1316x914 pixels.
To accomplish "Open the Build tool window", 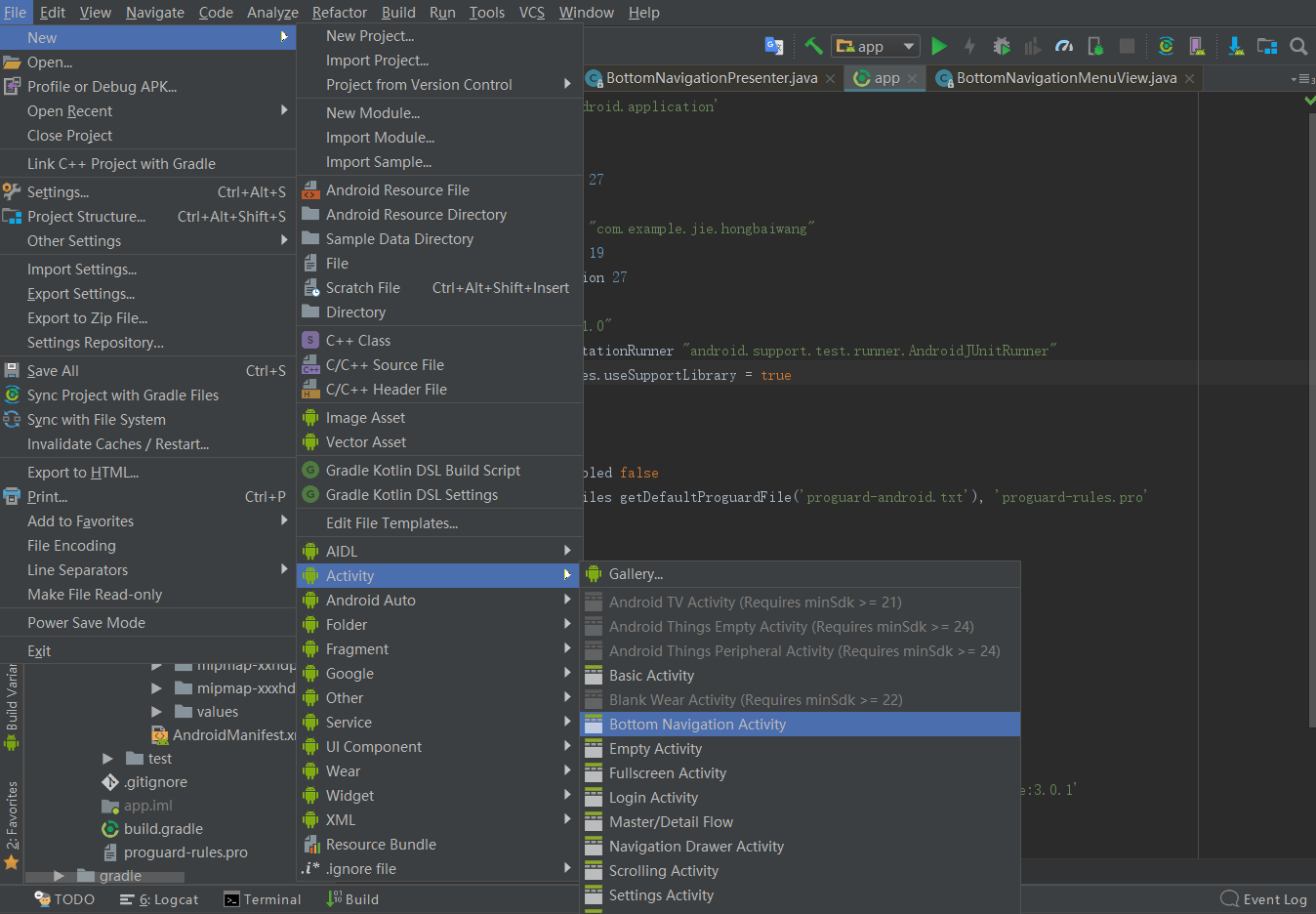I will pyautogui.click(x=352, y=899).
